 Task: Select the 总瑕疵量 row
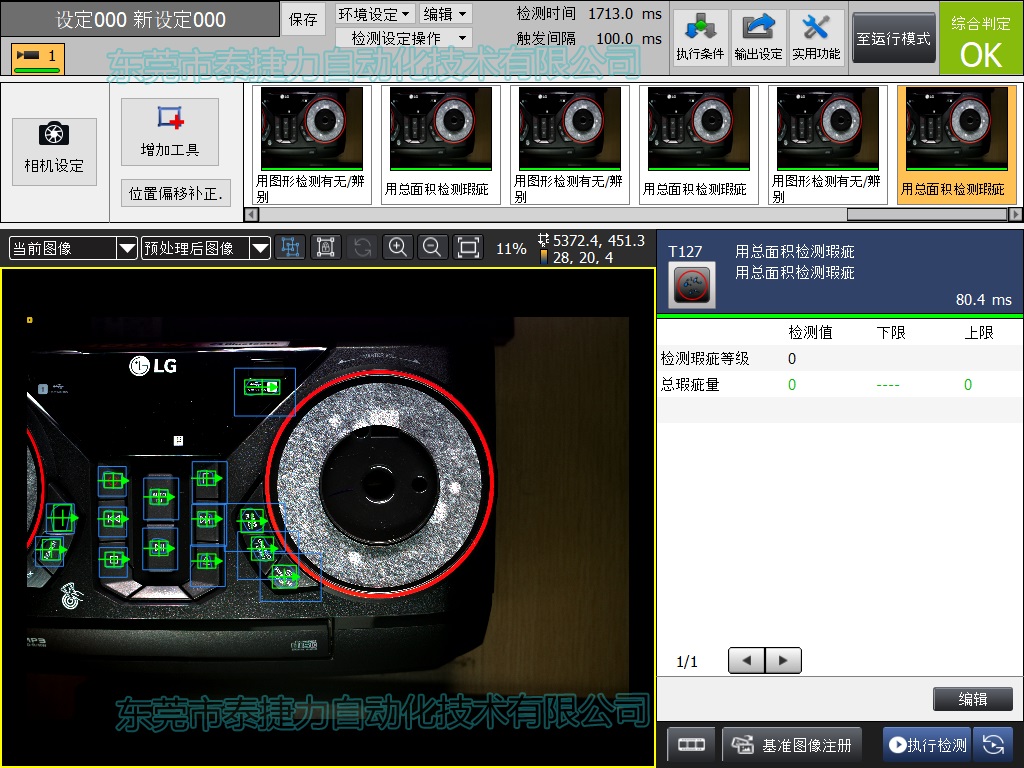840,385
